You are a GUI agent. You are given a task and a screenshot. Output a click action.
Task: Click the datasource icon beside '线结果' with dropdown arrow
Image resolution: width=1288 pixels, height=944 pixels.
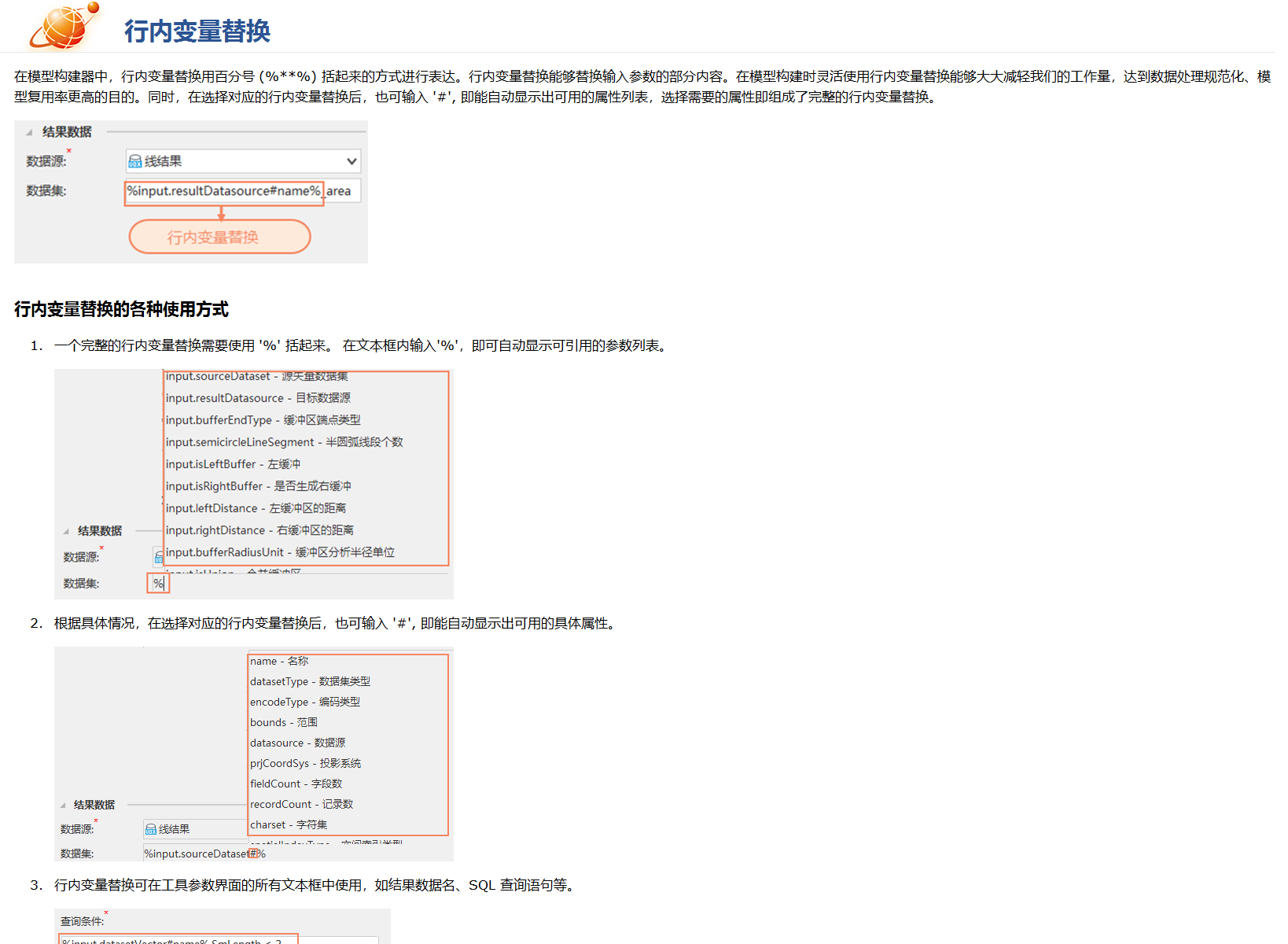tap(135, 161)
